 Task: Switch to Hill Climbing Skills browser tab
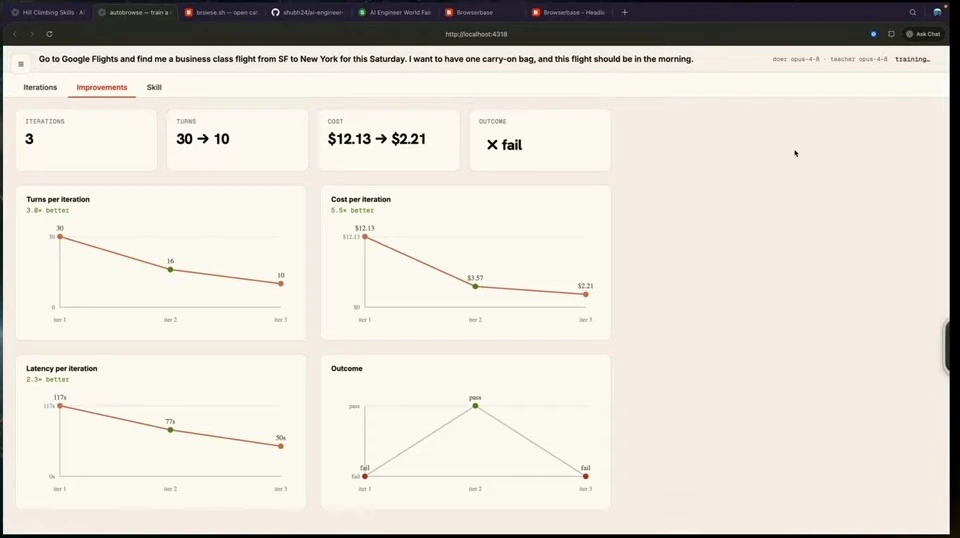pyautogui.click(x=48, y=12)
